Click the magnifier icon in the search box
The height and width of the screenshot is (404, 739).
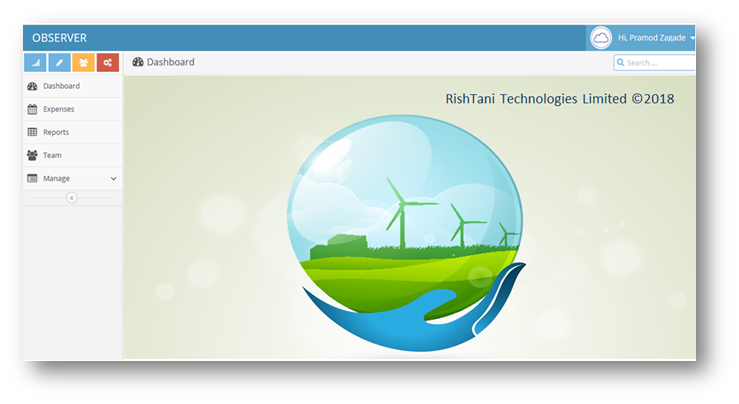click(621, 63)
